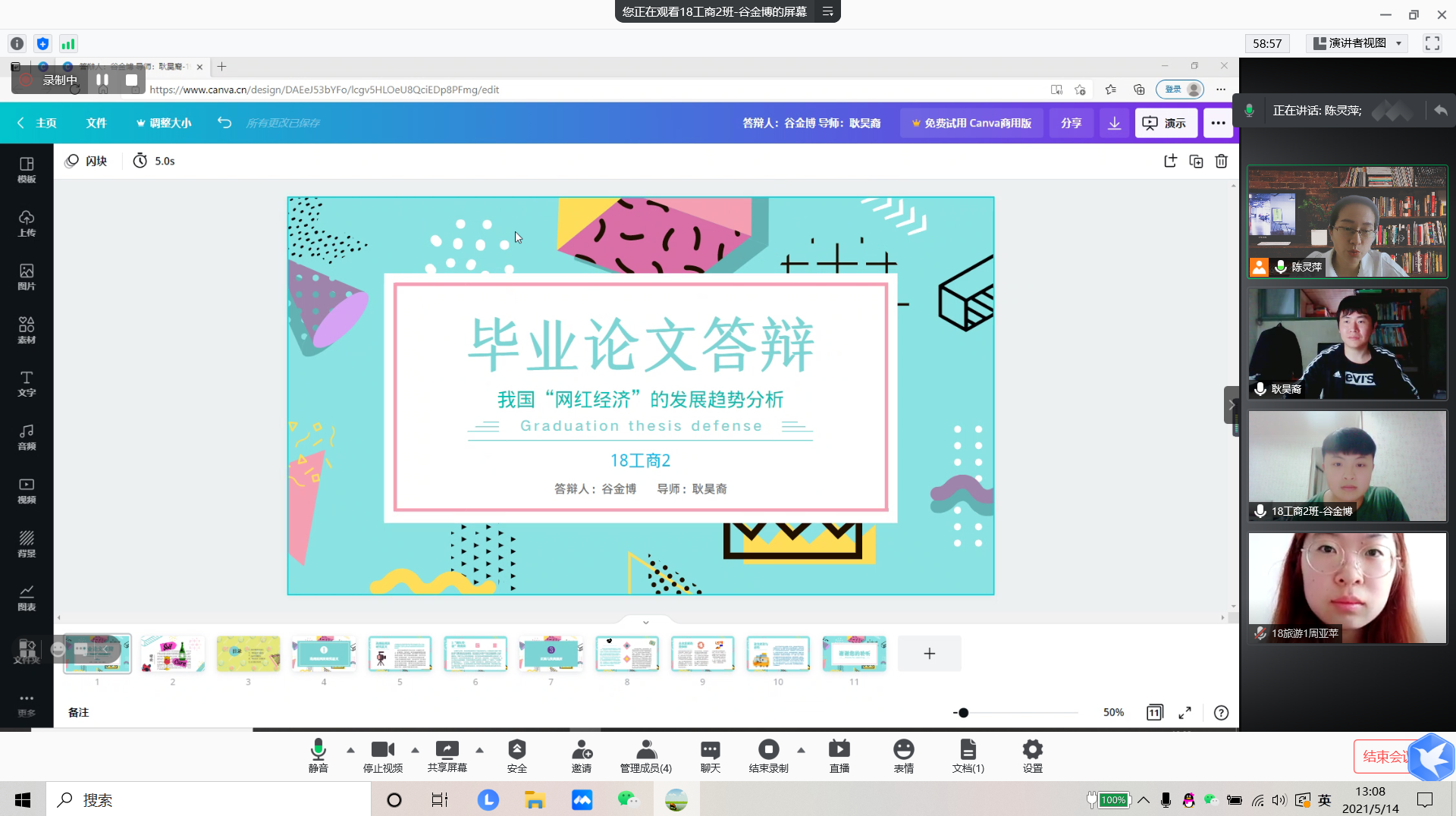
Task: Open the 模板 templates panel in sidebar
Action: point(27,170)
